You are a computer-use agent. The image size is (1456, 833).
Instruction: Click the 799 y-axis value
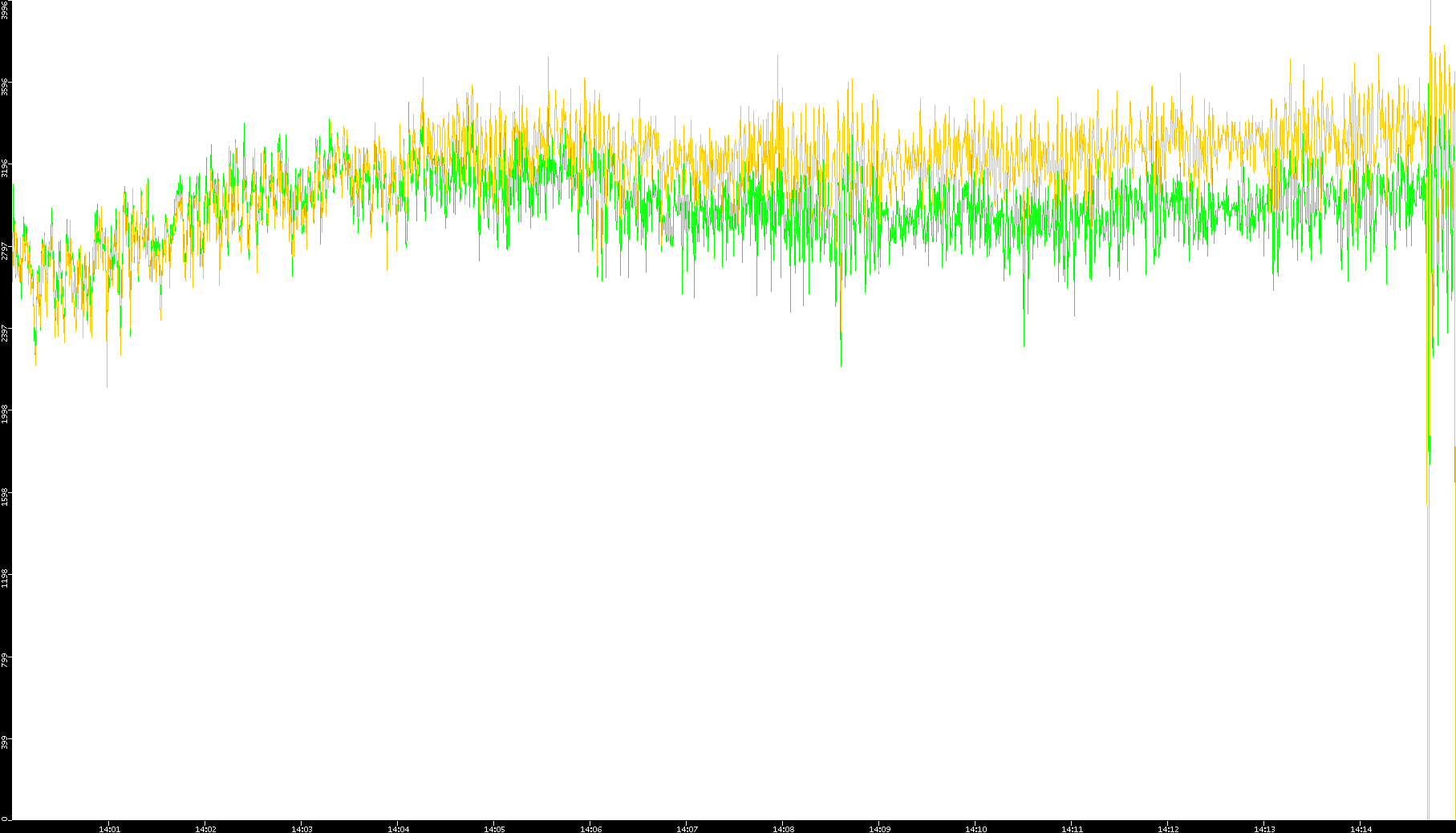(x=5, y=660)
